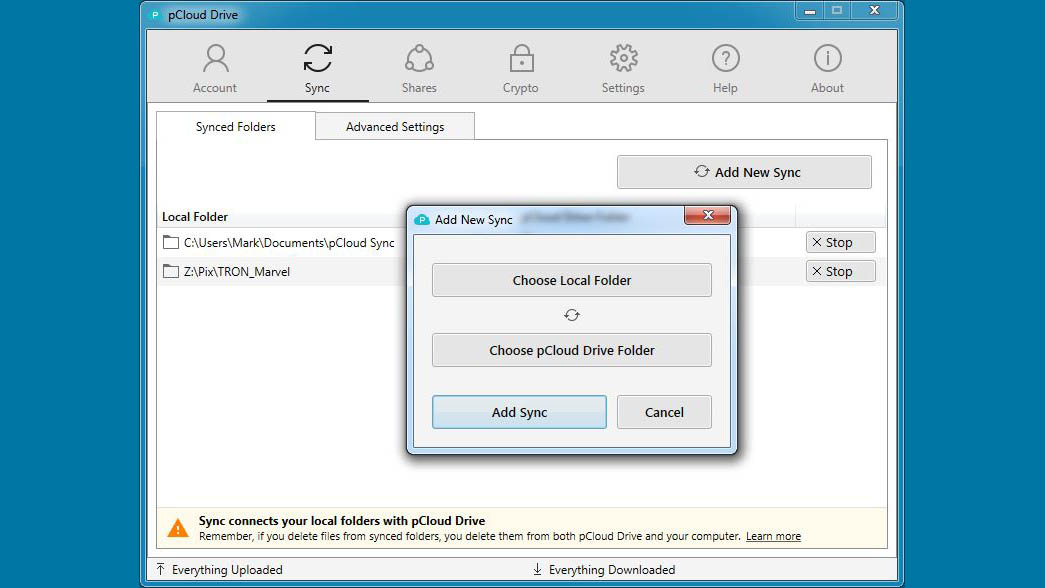
Task: Maximize the pCloud Drive window
Action: [x=838, y=11]
